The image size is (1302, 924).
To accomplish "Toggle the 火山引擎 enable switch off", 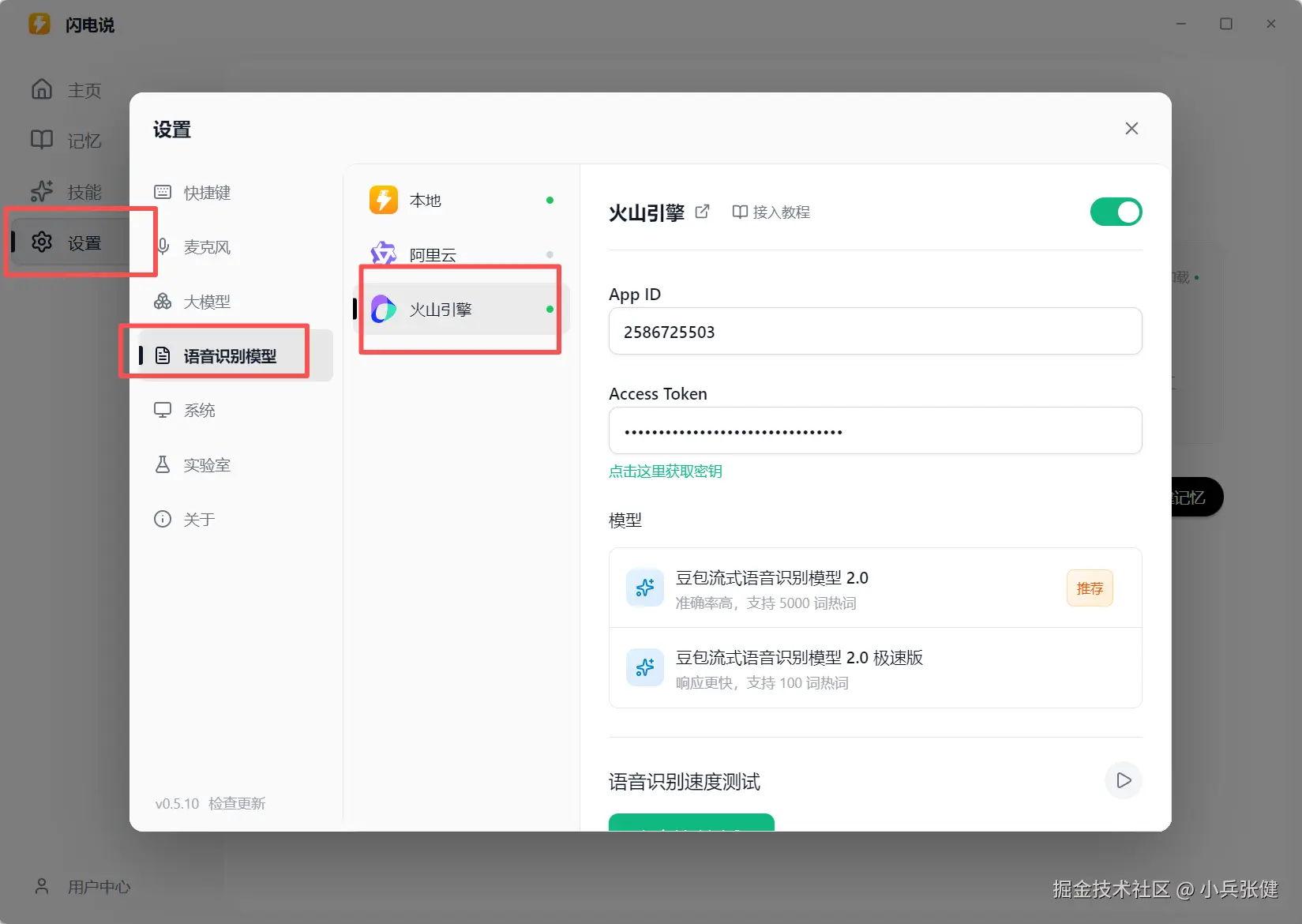I will pos(1116,212).
